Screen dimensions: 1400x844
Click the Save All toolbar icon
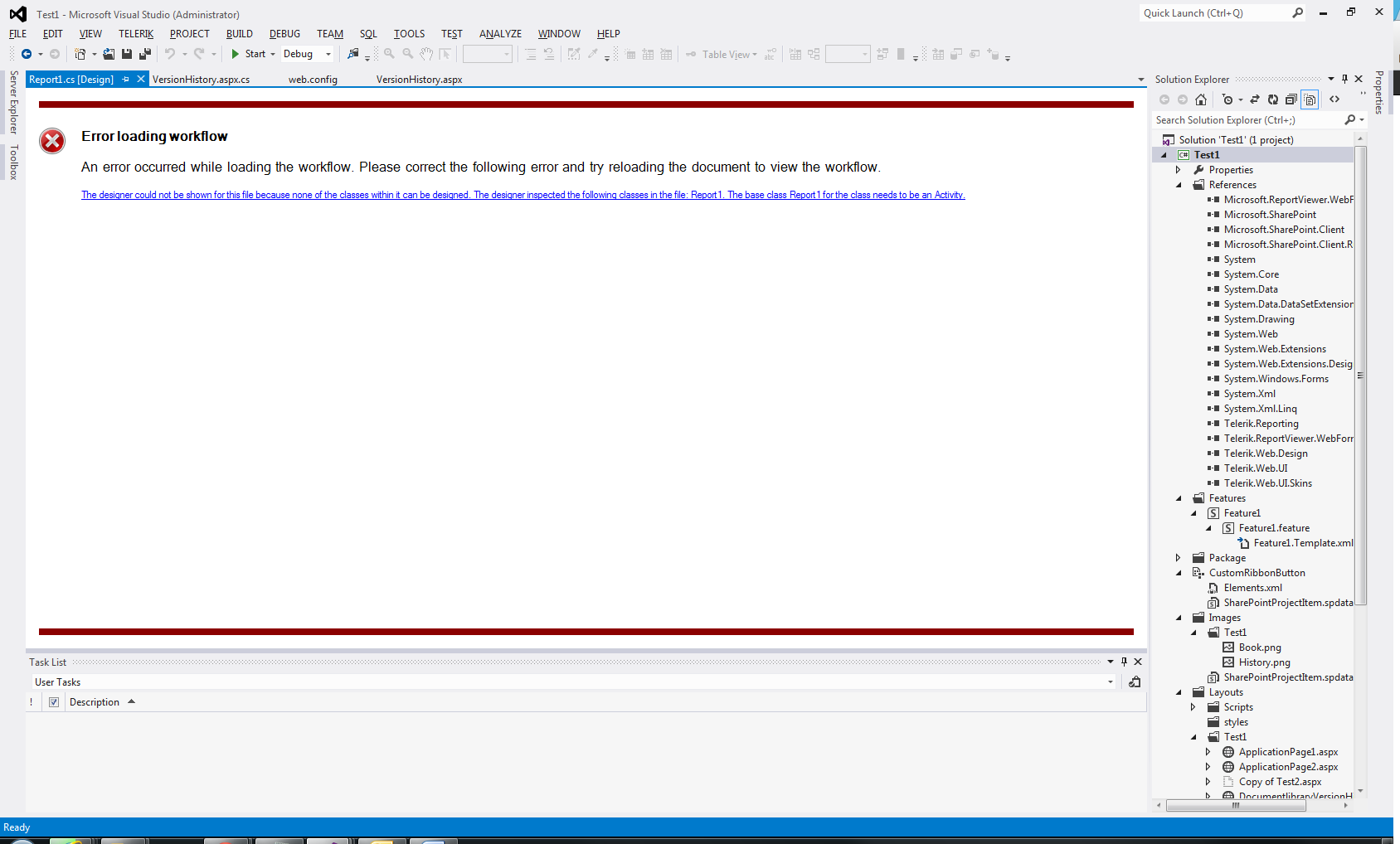145,54
